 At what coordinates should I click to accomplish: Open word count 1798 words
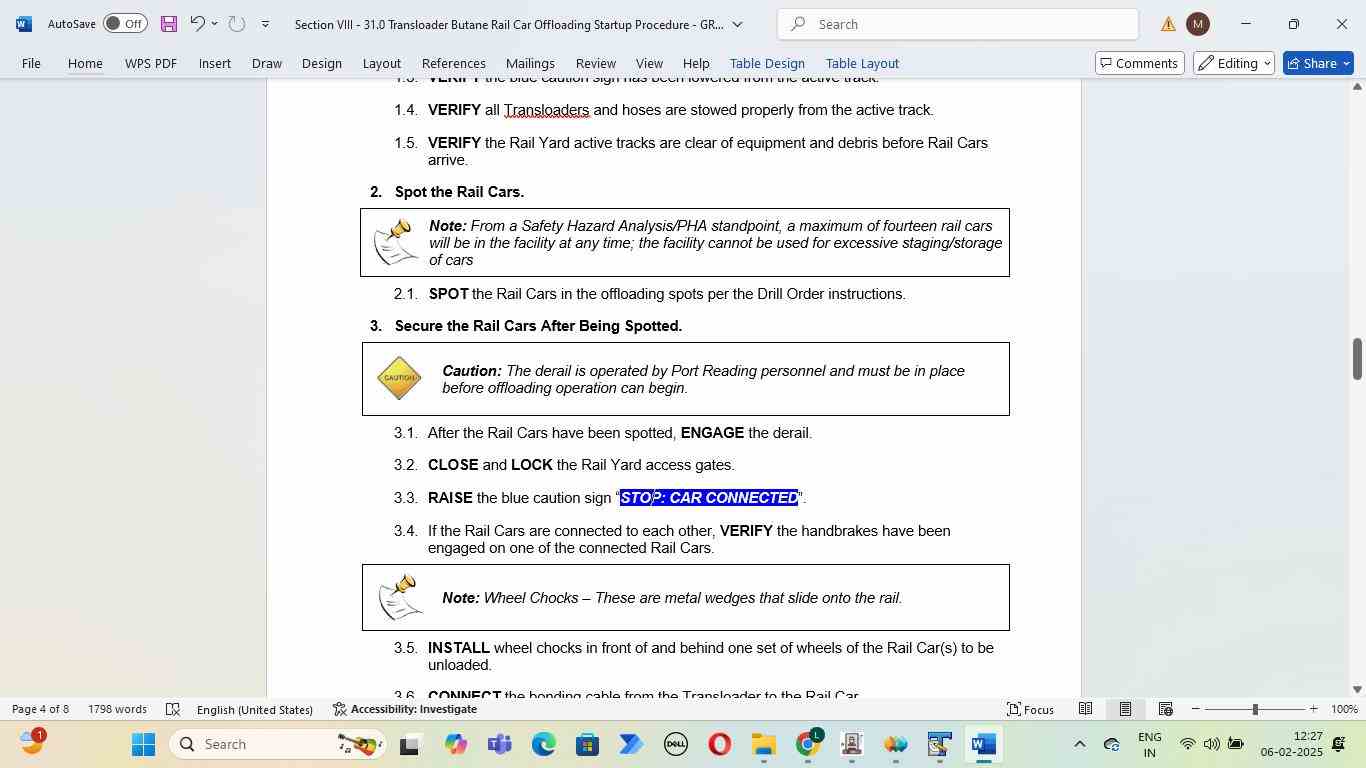(117, 709)
